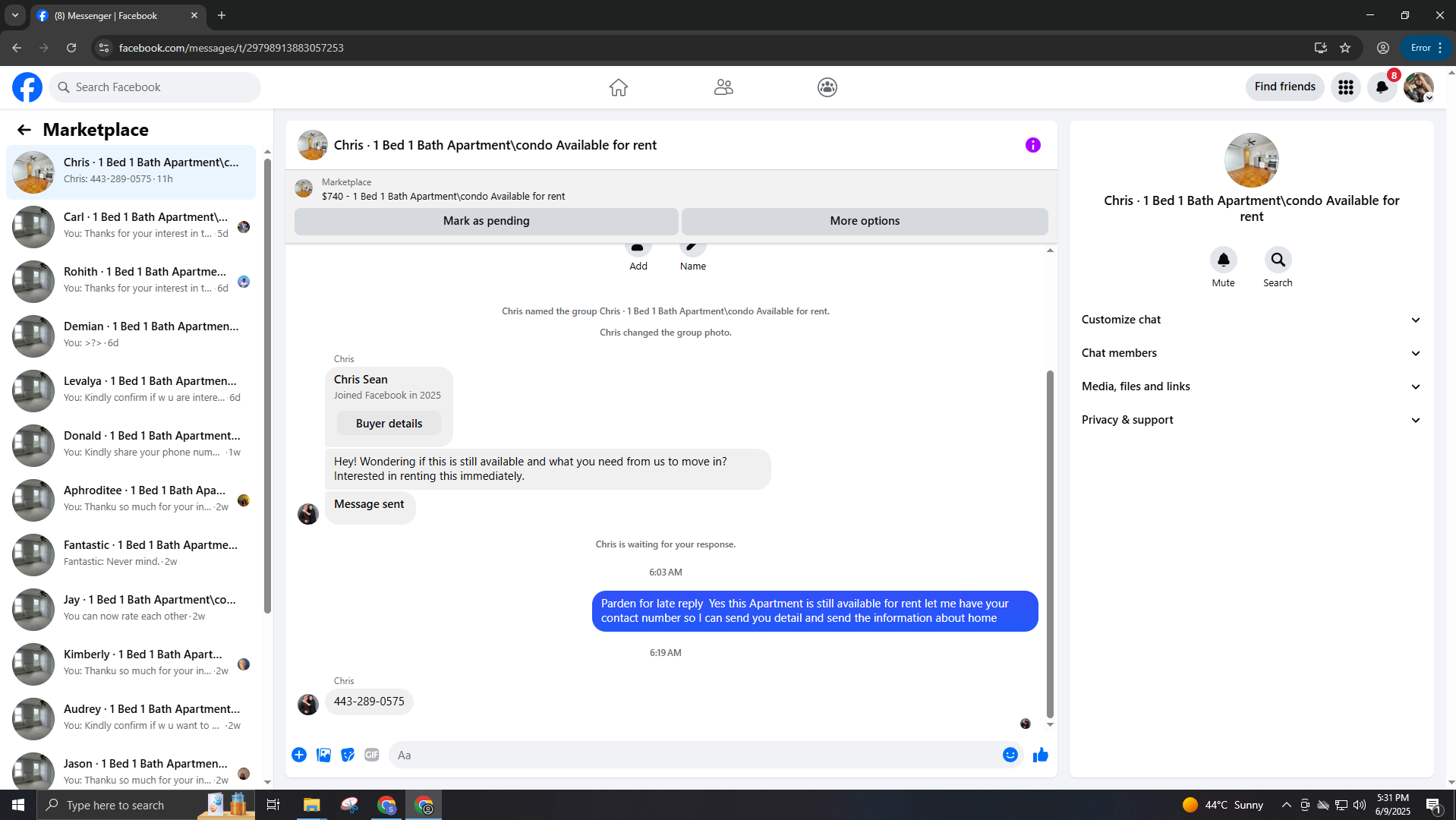The height and width of the screenshot is (820, 1456).
Task: Show hidden system tray icons
Action: tap(1287, 805)
